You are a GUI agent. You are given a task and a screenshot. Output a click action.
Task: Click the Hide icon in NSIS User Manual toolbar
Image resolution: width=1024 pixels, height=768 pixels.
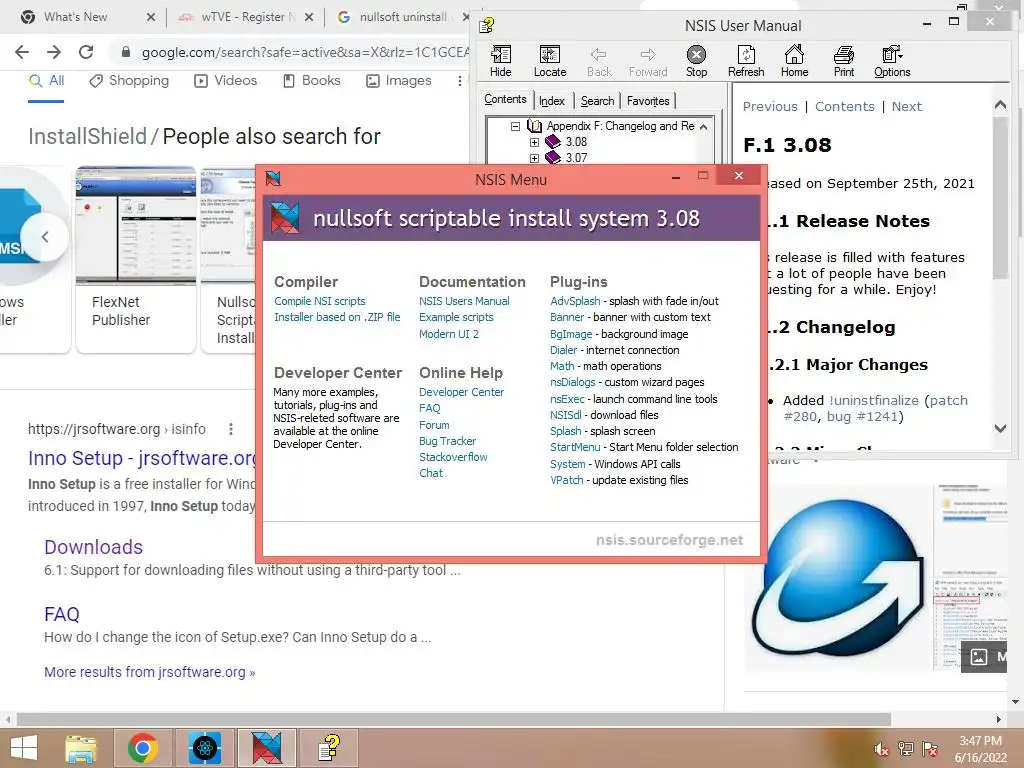click(501, 61)
